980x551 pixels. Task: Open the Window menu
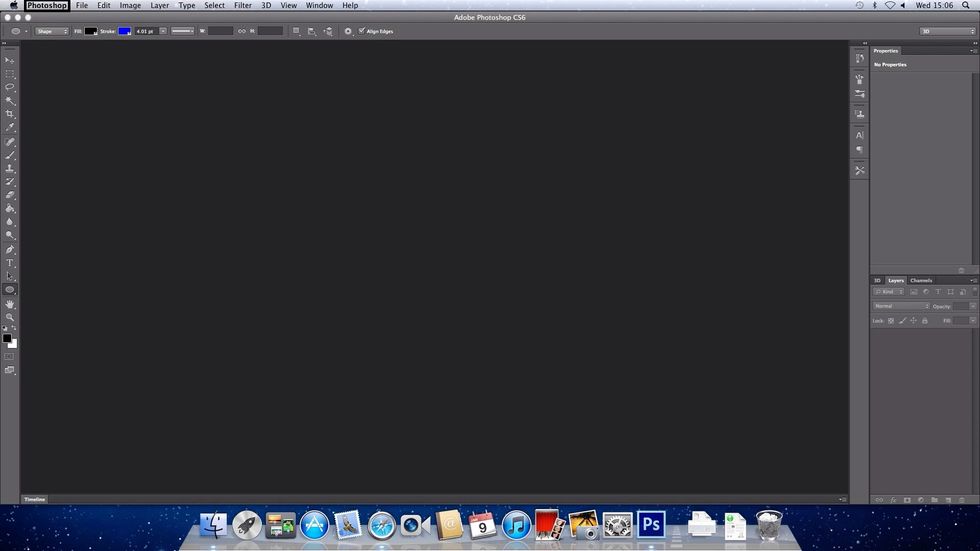coord(319,5)
